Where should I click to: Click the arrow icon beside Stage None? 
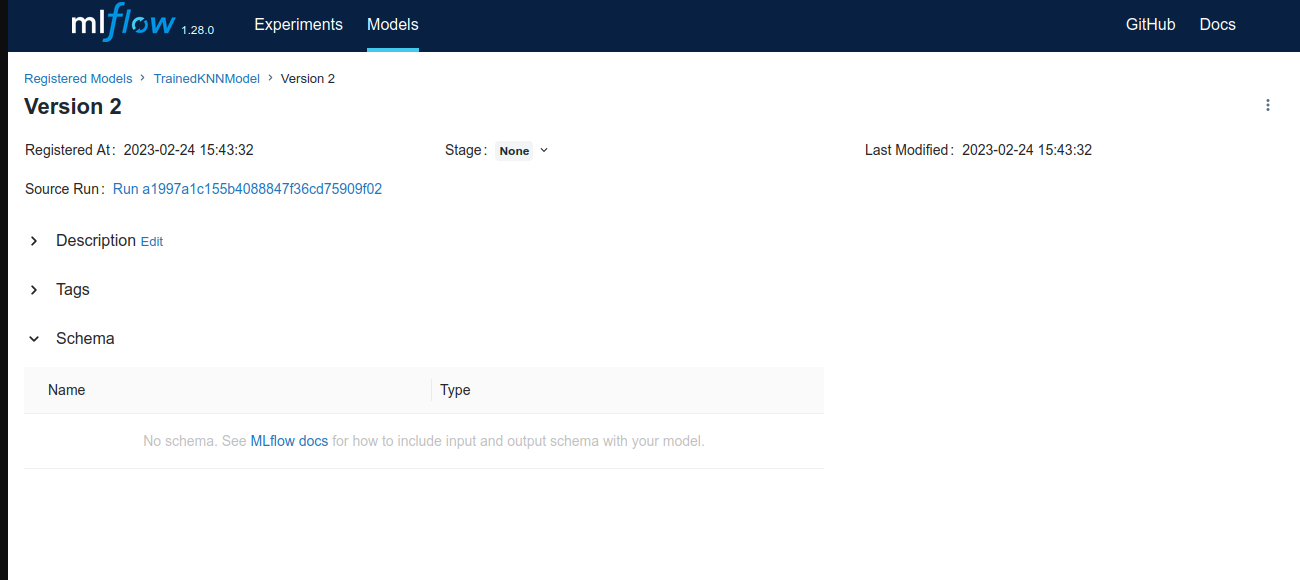[544, 150]
